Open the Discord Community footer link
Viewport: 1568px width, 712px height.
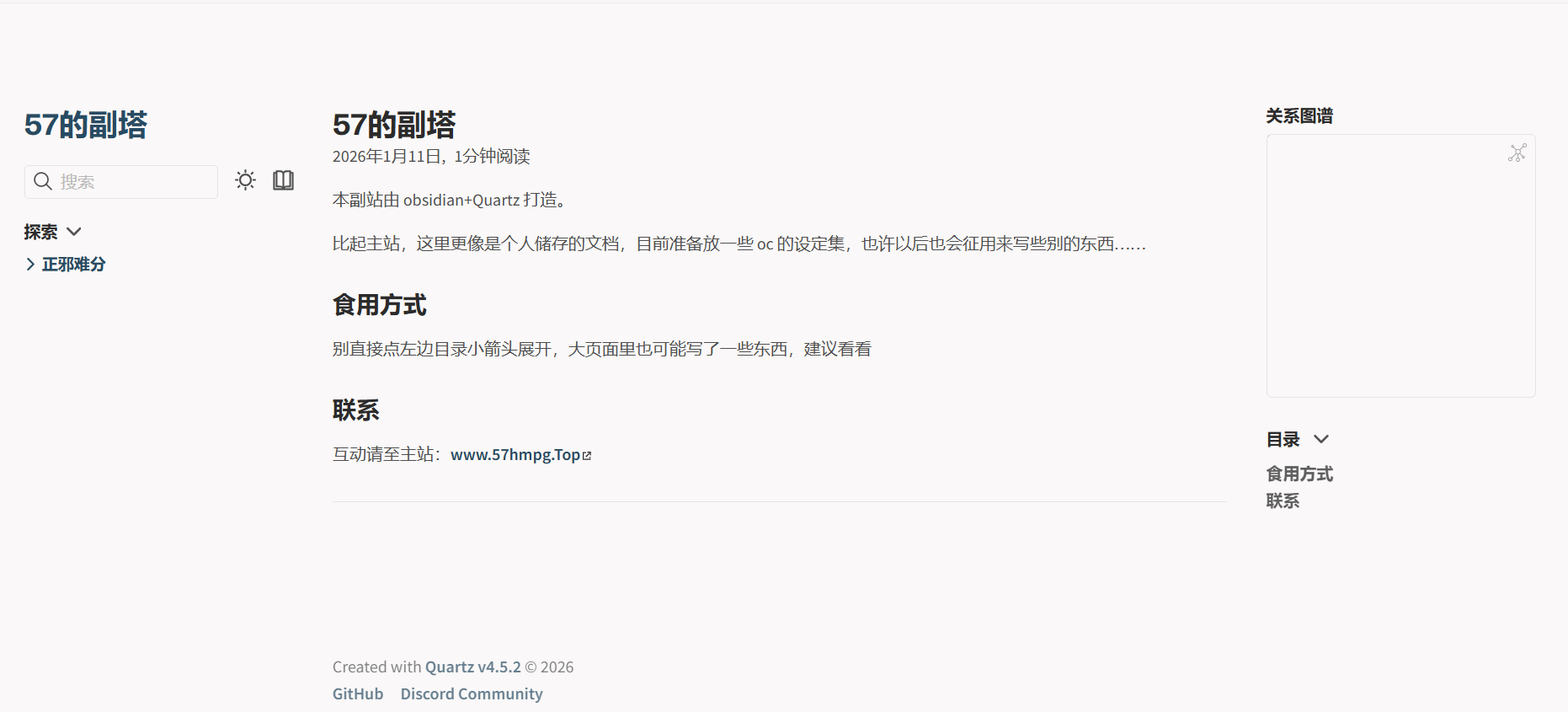[471, 693]
